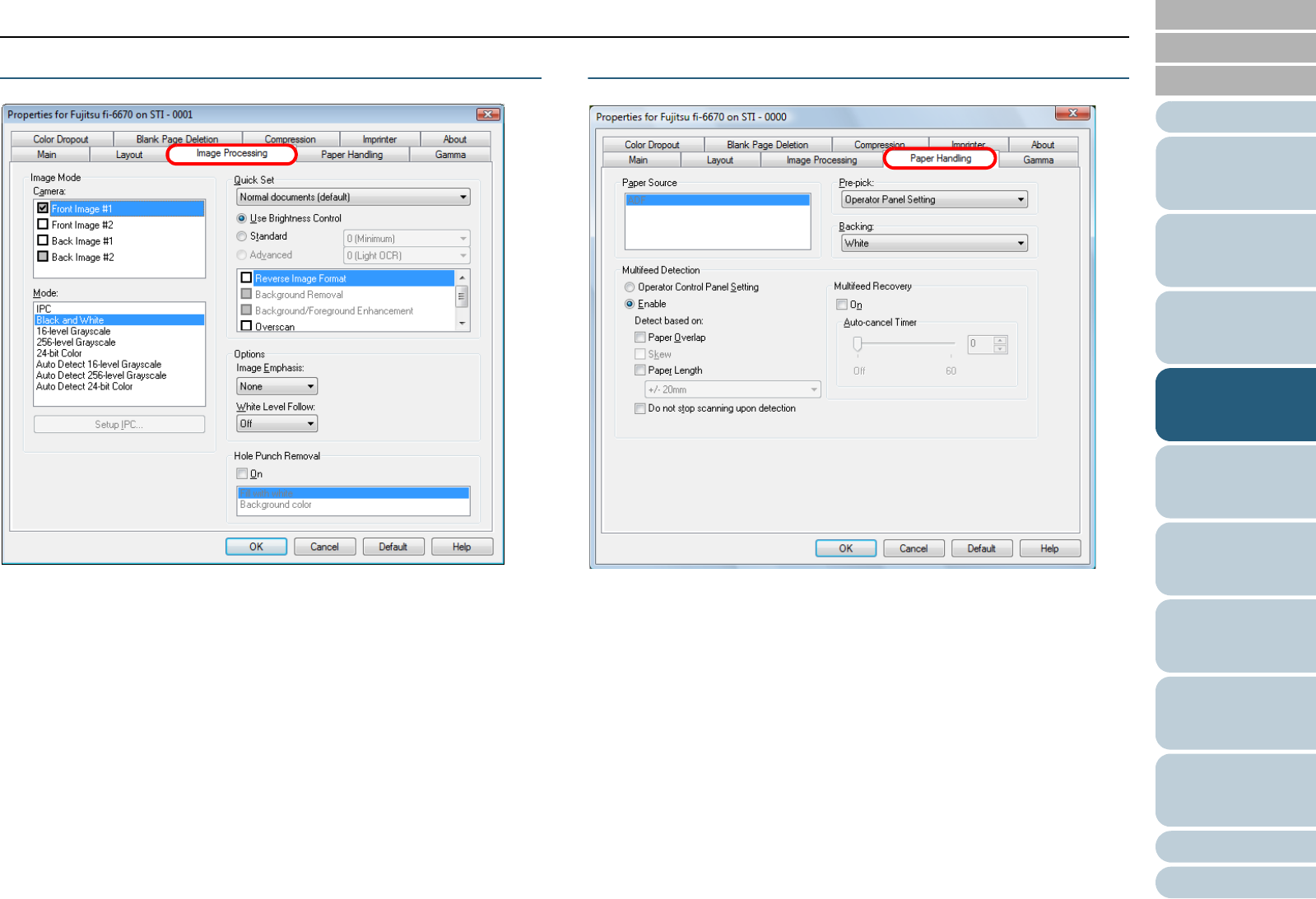Open Blank Page Deletion tab in 0001 window
The image size is (1316, 899).
tap(177, 139)
